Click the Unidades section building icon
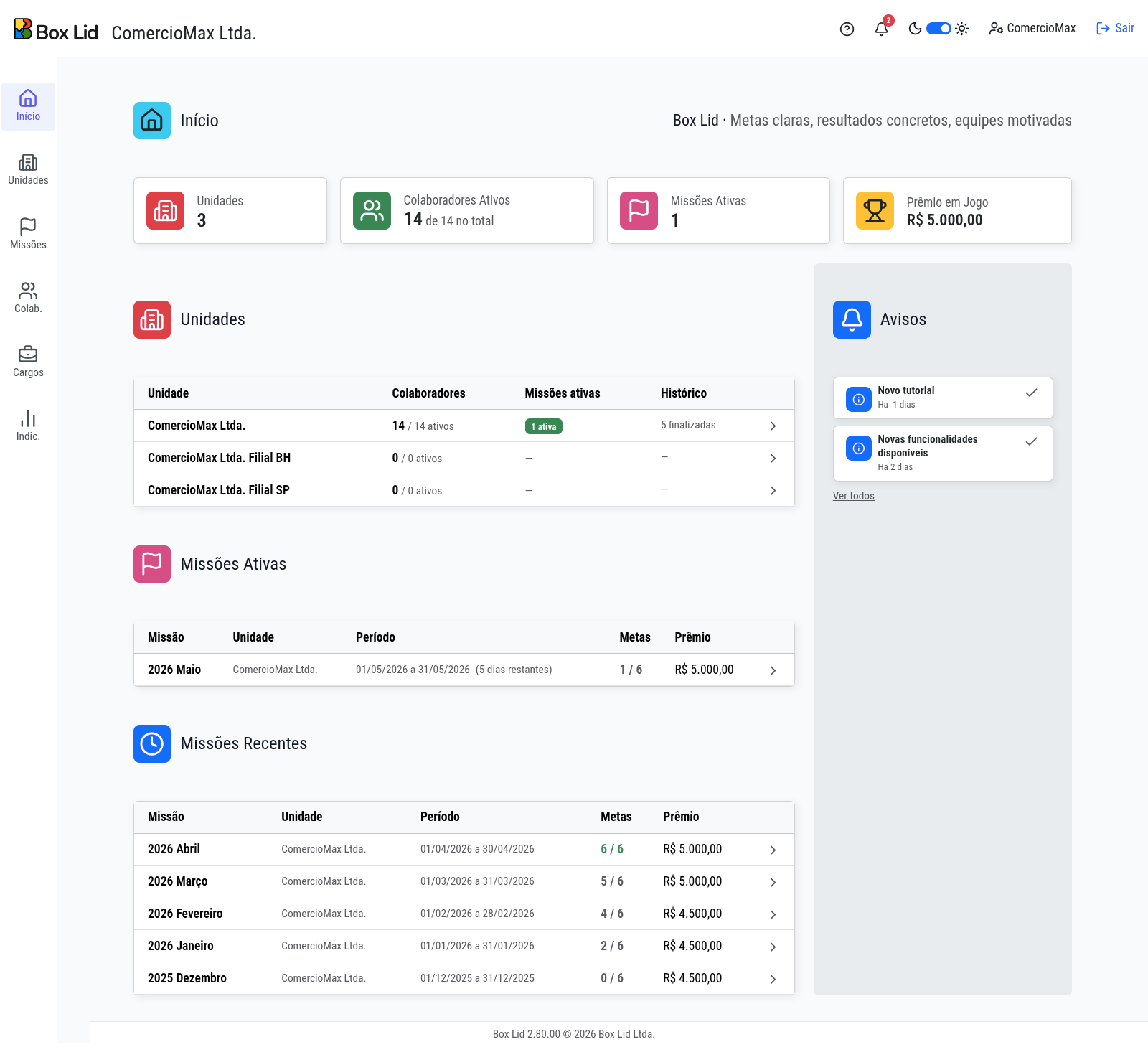 152,319
